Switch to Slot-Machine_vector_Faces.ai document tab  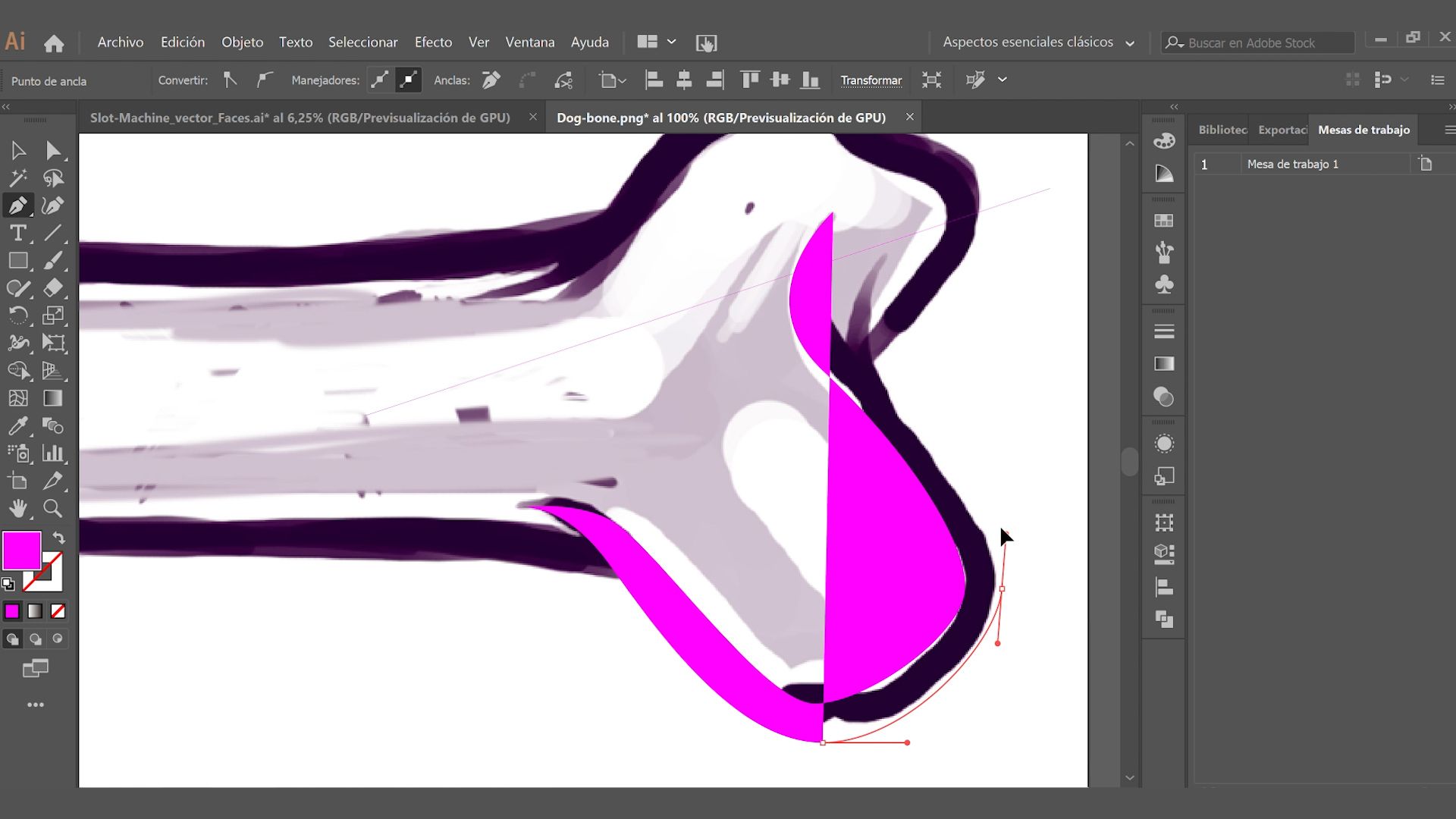point(300,118)
